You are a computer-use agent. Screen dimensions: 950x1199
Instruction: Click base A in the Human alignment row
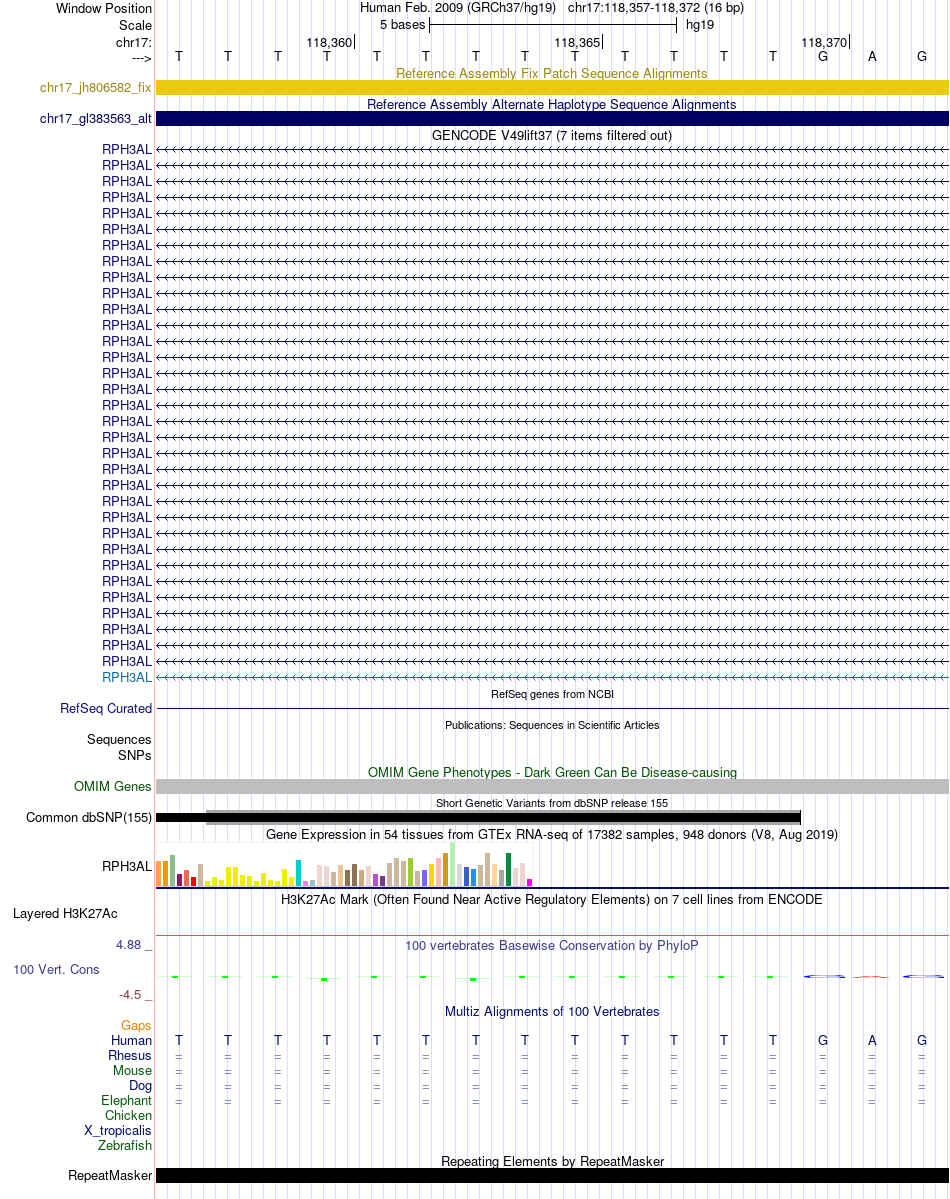tap(872, 1041)
